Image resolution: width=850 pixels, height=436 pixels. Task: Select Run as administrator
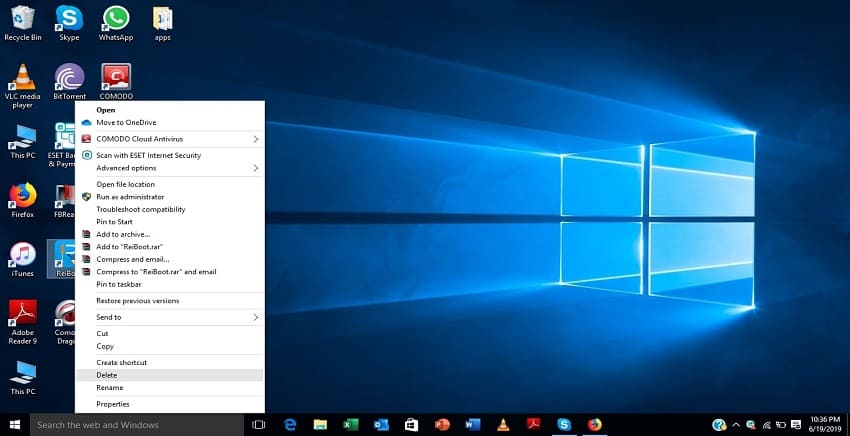[x=170, y=197]
